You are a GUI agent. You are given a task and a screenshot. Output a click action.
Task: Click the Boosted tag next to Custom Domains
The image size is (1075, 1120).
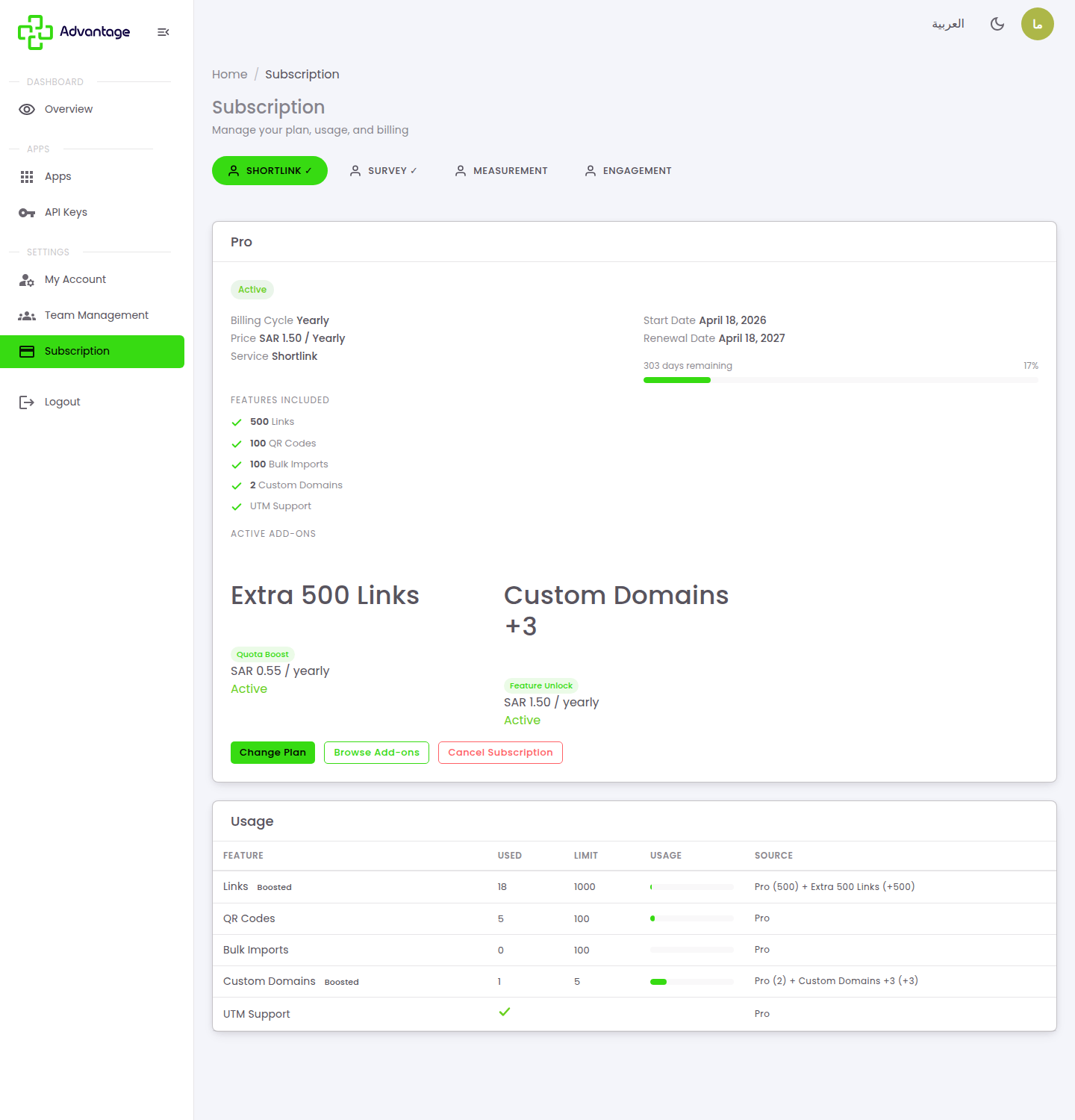342,982
